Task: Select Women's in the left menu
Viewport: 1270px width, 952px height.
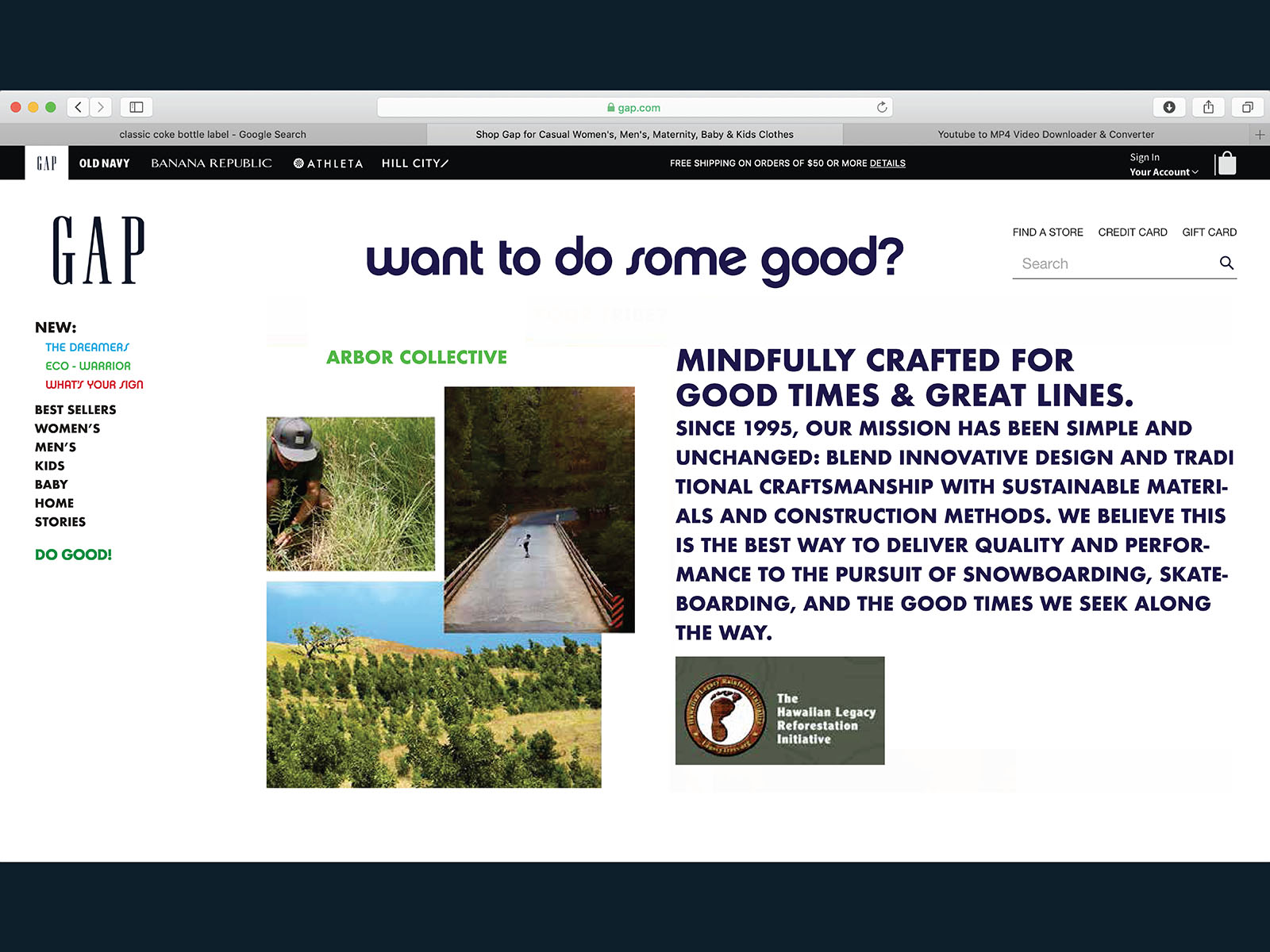Action: (x=67, y=428)
